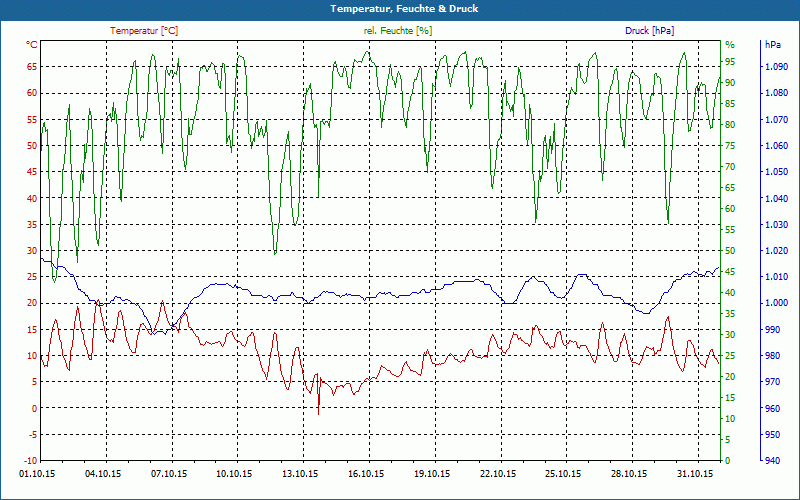This screenshot has width=800, height=500.
Task: Click the date label 28.10.15
Action: click(x=629, y=474)
